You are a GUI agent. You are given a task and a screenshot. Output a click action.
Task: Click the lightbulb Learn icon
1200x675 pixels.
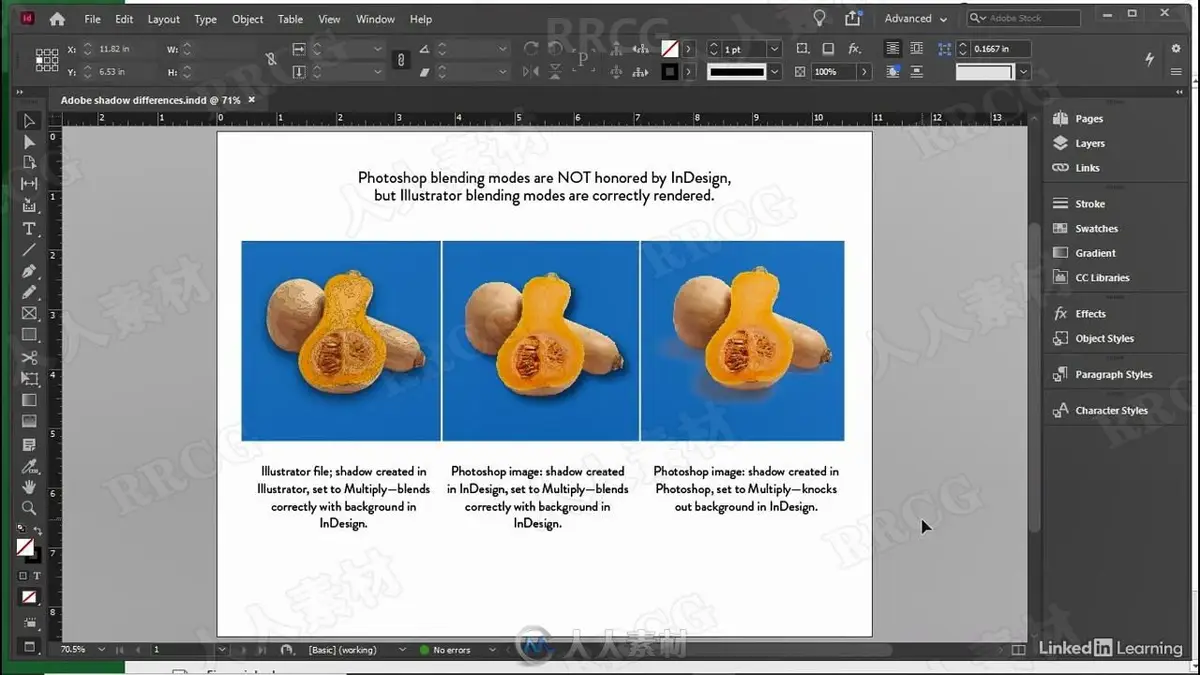pyautogui.click(x=819, y=18)
